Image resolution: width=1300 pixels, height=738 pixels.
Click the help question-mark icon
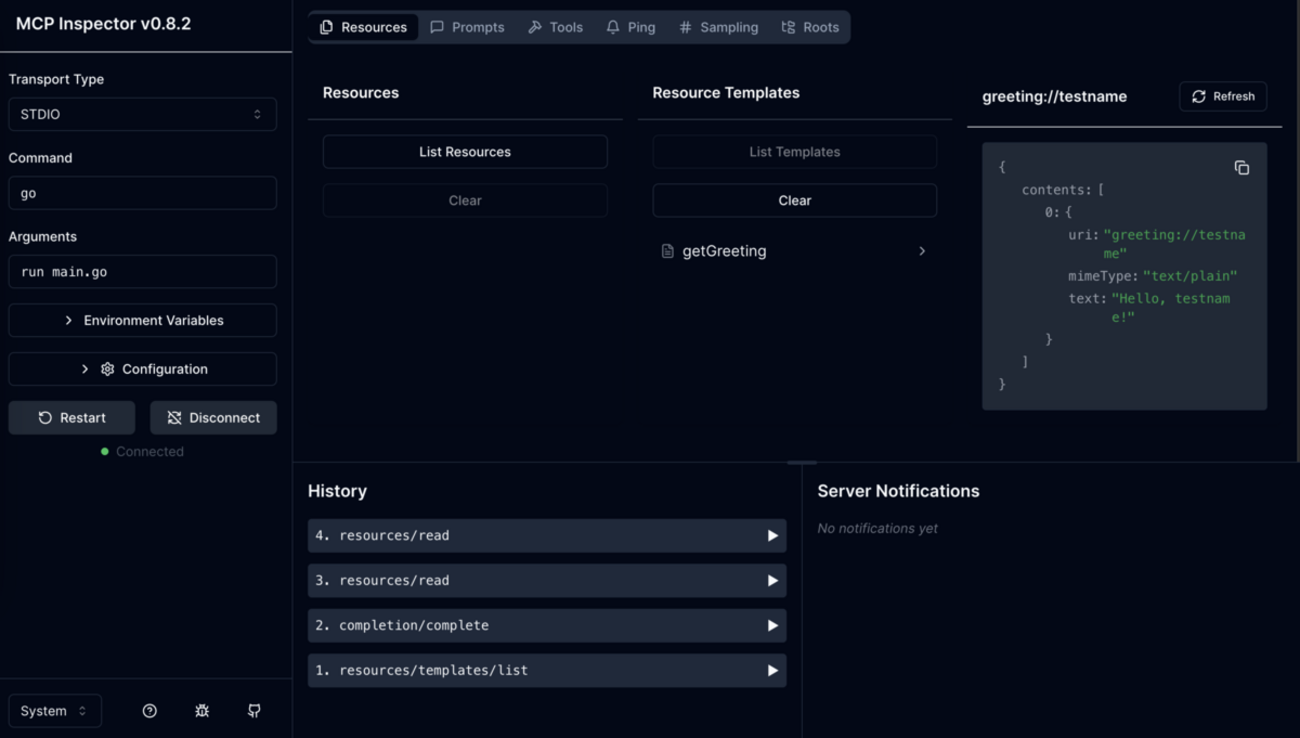[150, 711]
